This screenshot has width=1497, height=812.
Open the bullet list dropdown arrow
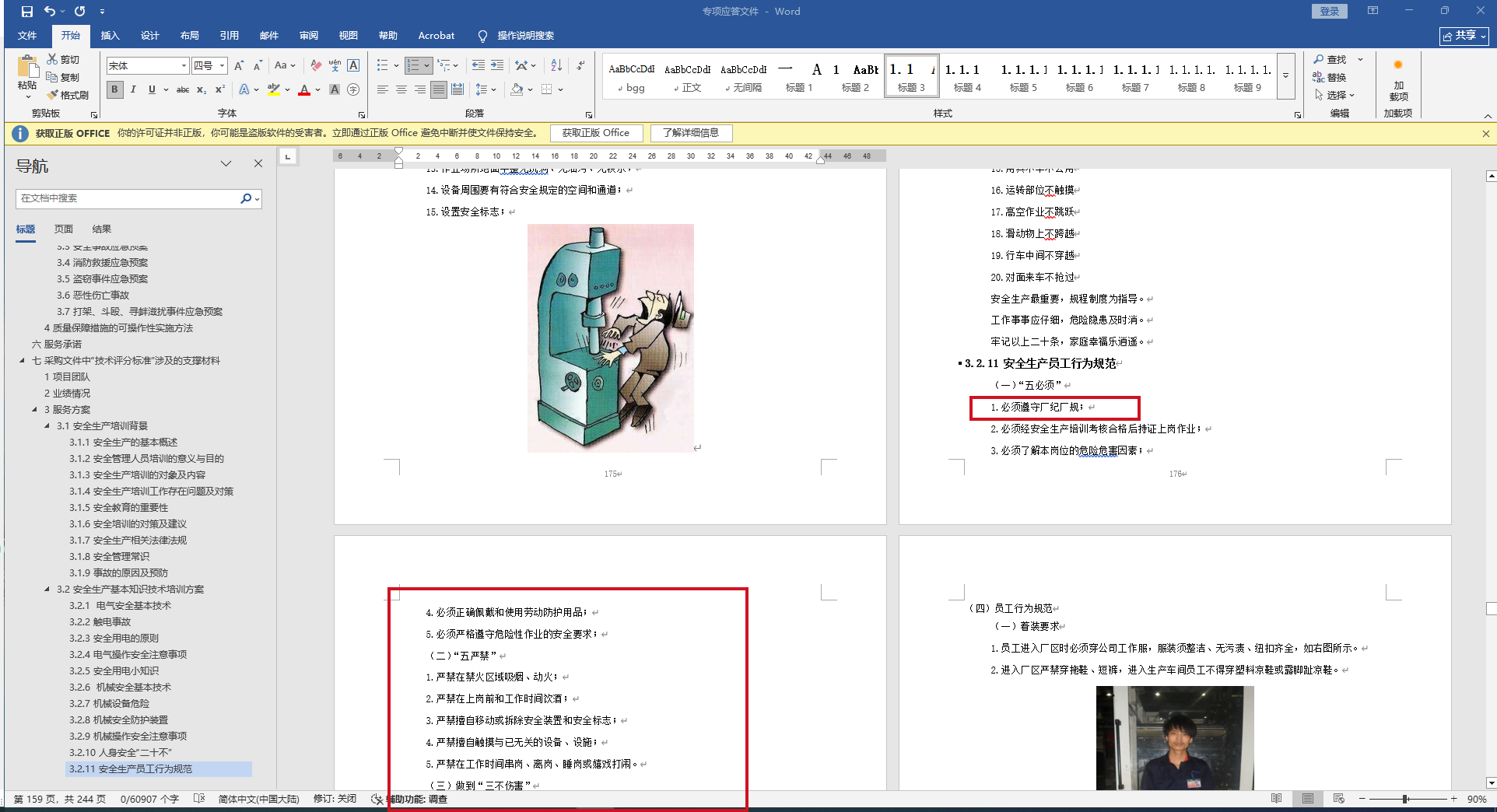(x=396, y=65)
